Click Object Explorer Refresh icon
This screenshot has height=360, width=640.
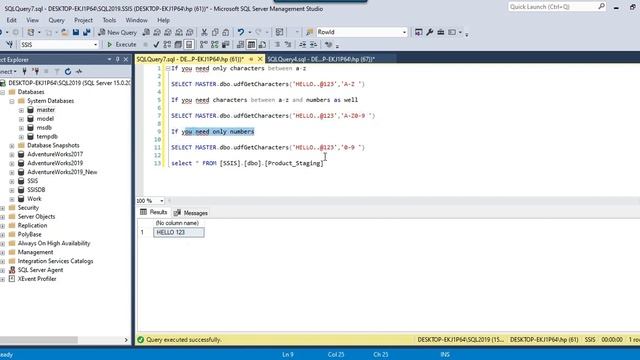pos(68,71)
